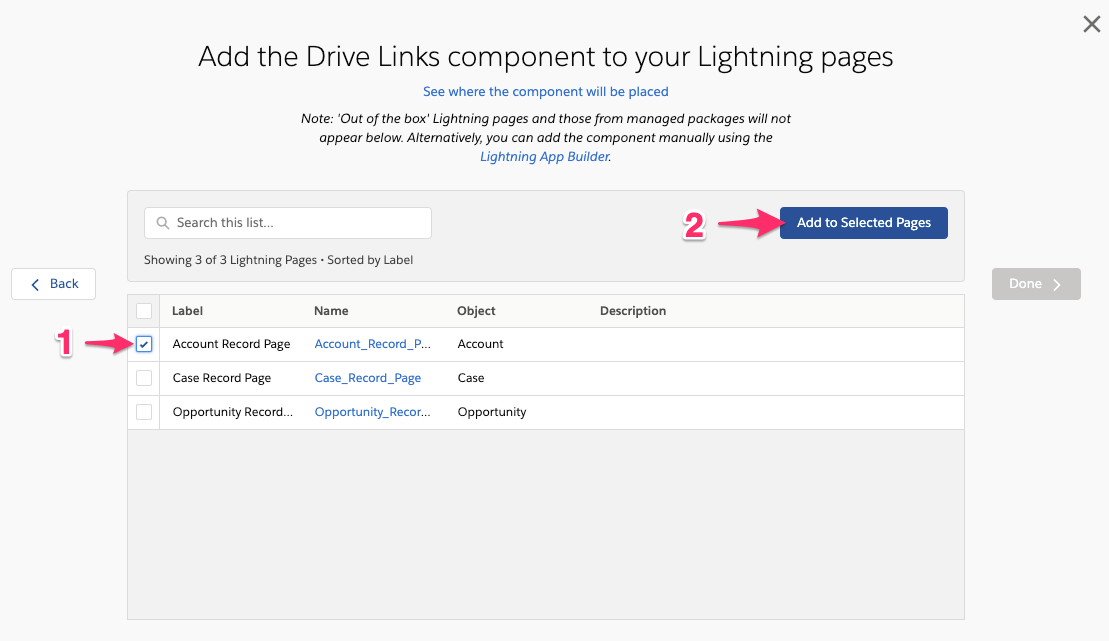Click the 'Opportunity' object cell

click(x=492, y=412)
